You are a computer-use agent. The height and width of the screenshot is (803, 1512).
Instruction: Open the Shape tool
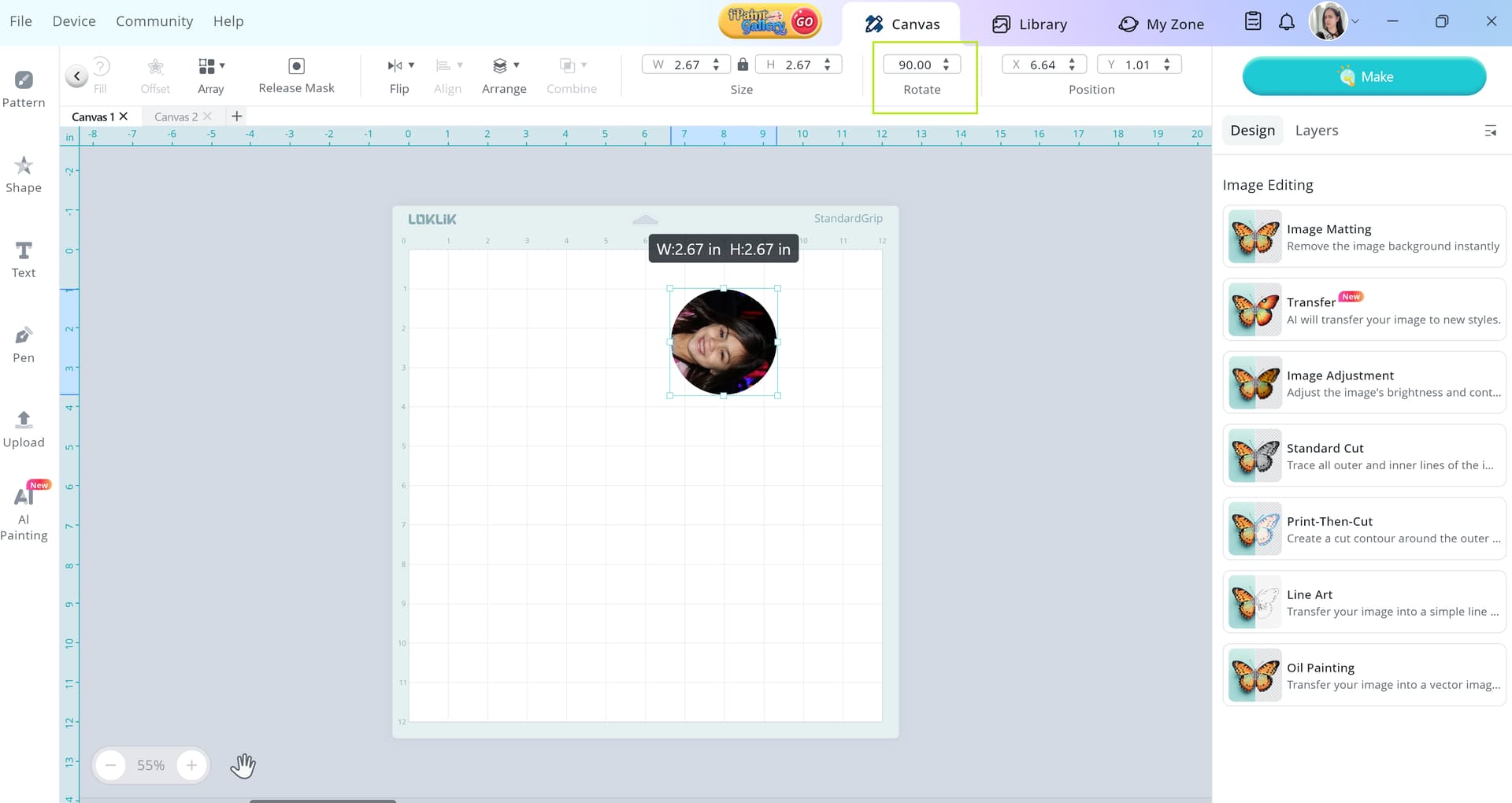pyautogui.click(x=24, y=174)
